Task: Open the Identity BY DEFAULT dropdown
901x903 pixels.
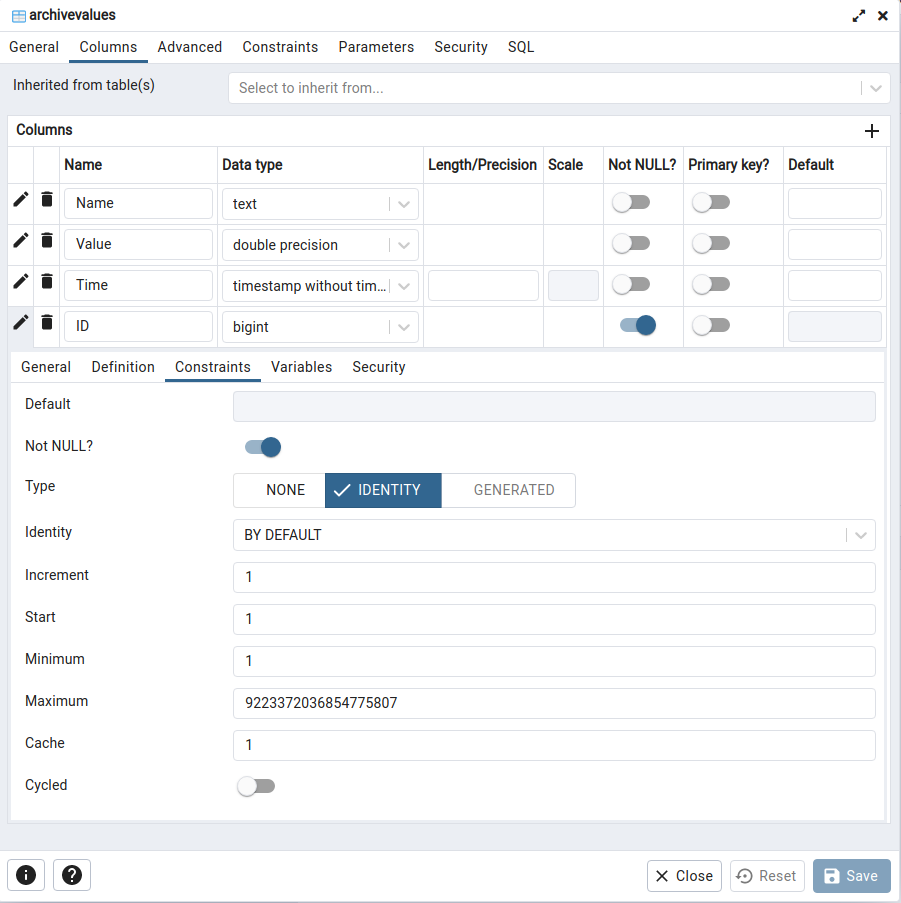Action: (553, 535)
